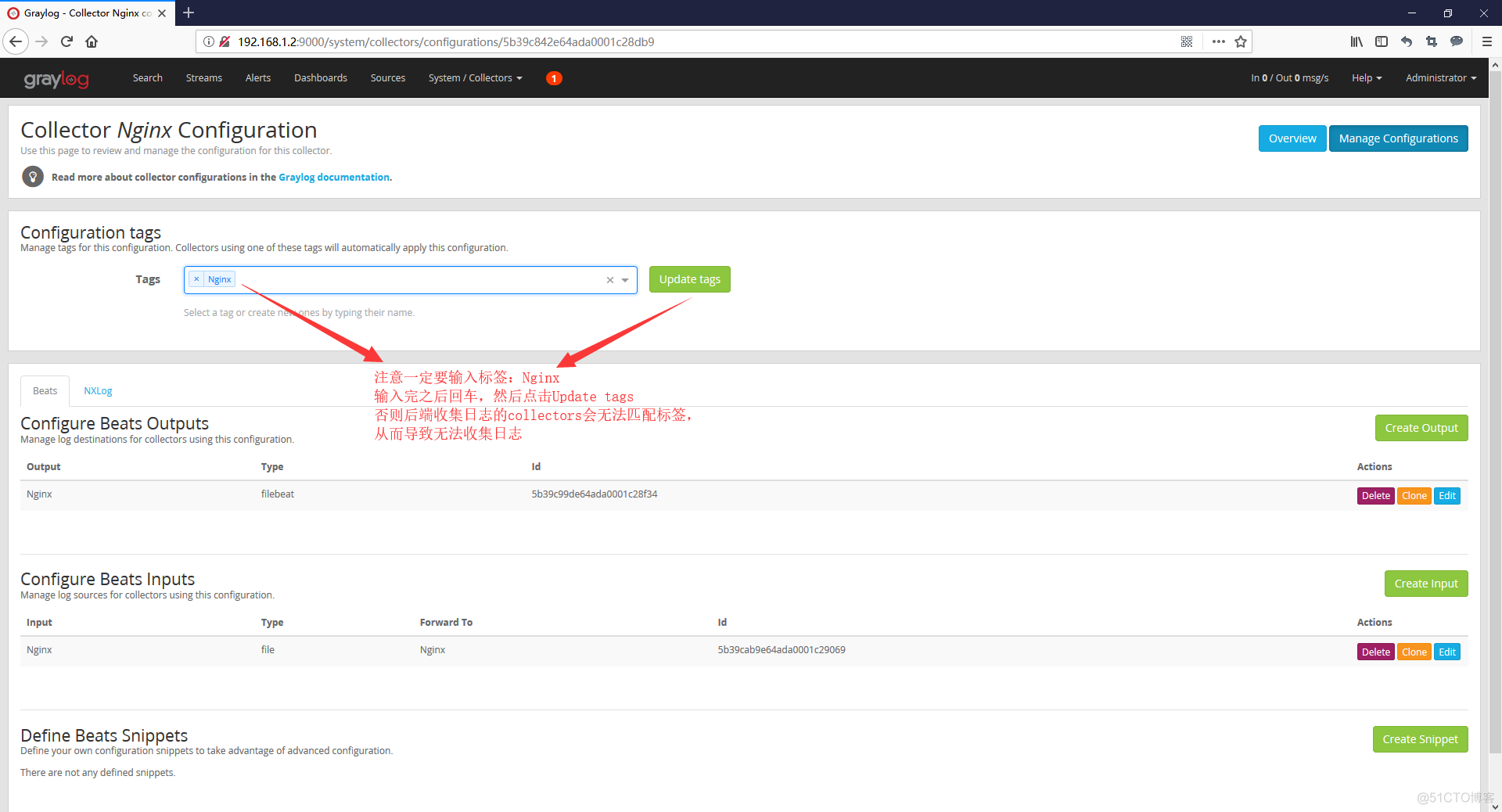
Task: Reload the page with the refresh icon
Action: point(66,41)
